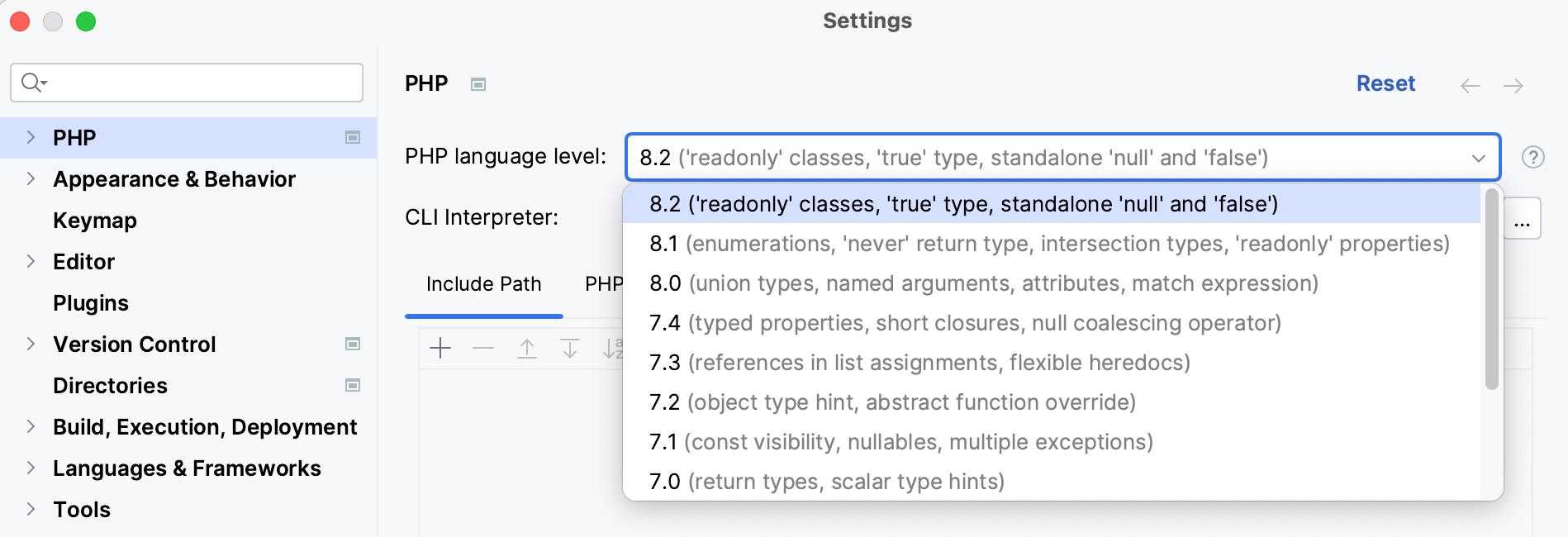
Task: Move include path up using up-arrow icon
Action: point(526,348)
